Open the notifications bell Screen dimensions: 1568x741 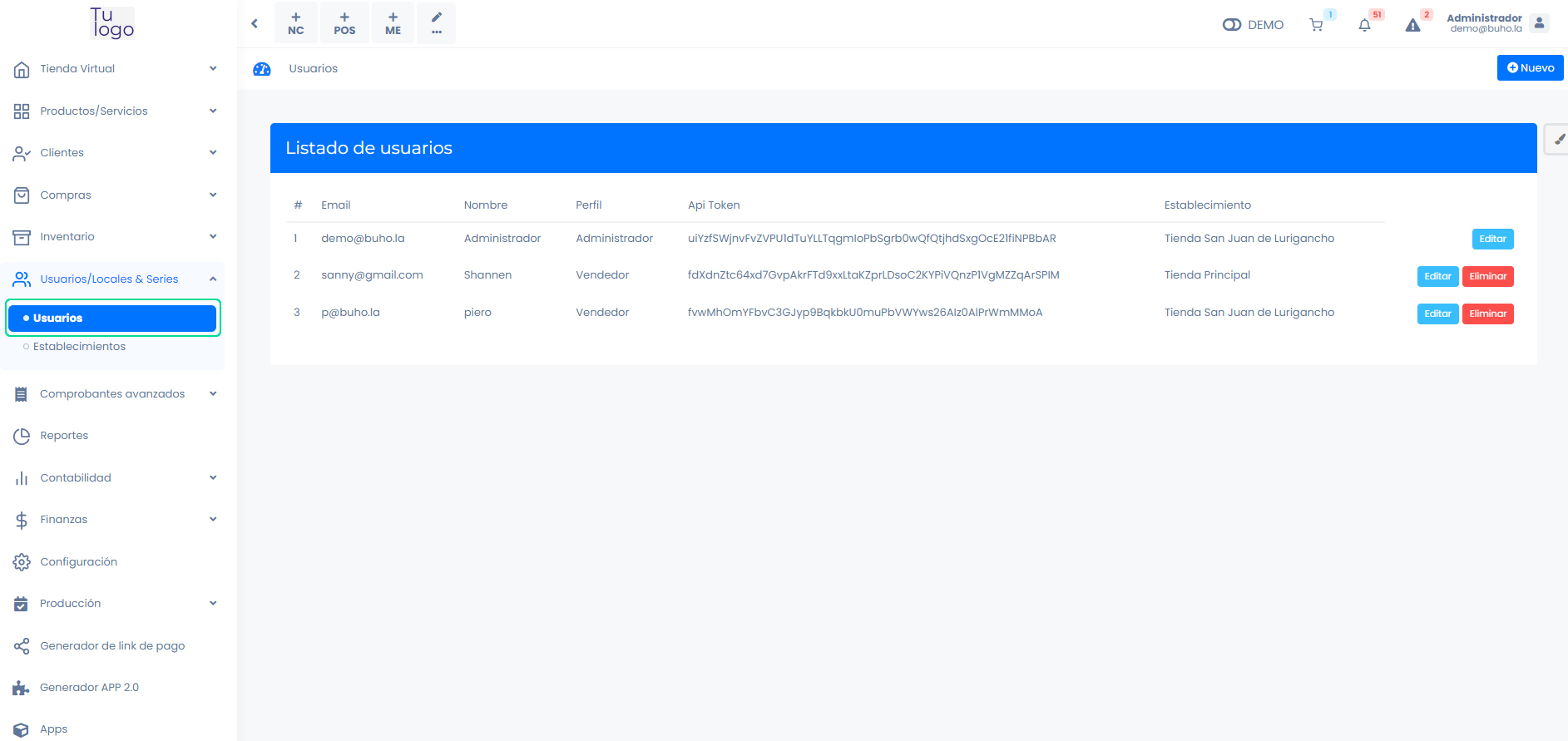tap(1364, 25)
